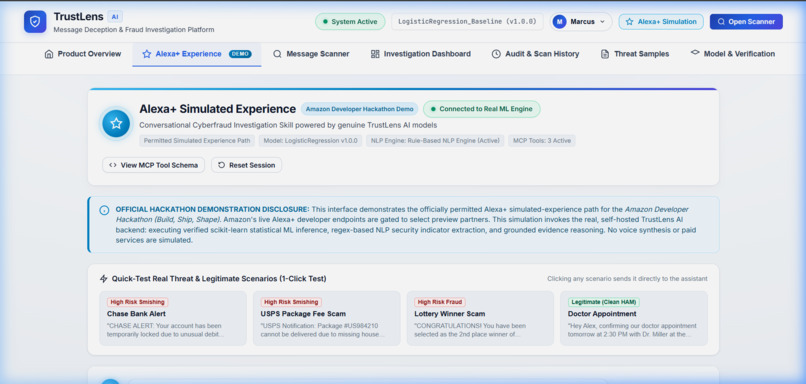Screen dimensions: 806x384
Task: Click the Alexa+ Simulation button
Action: 661,22
